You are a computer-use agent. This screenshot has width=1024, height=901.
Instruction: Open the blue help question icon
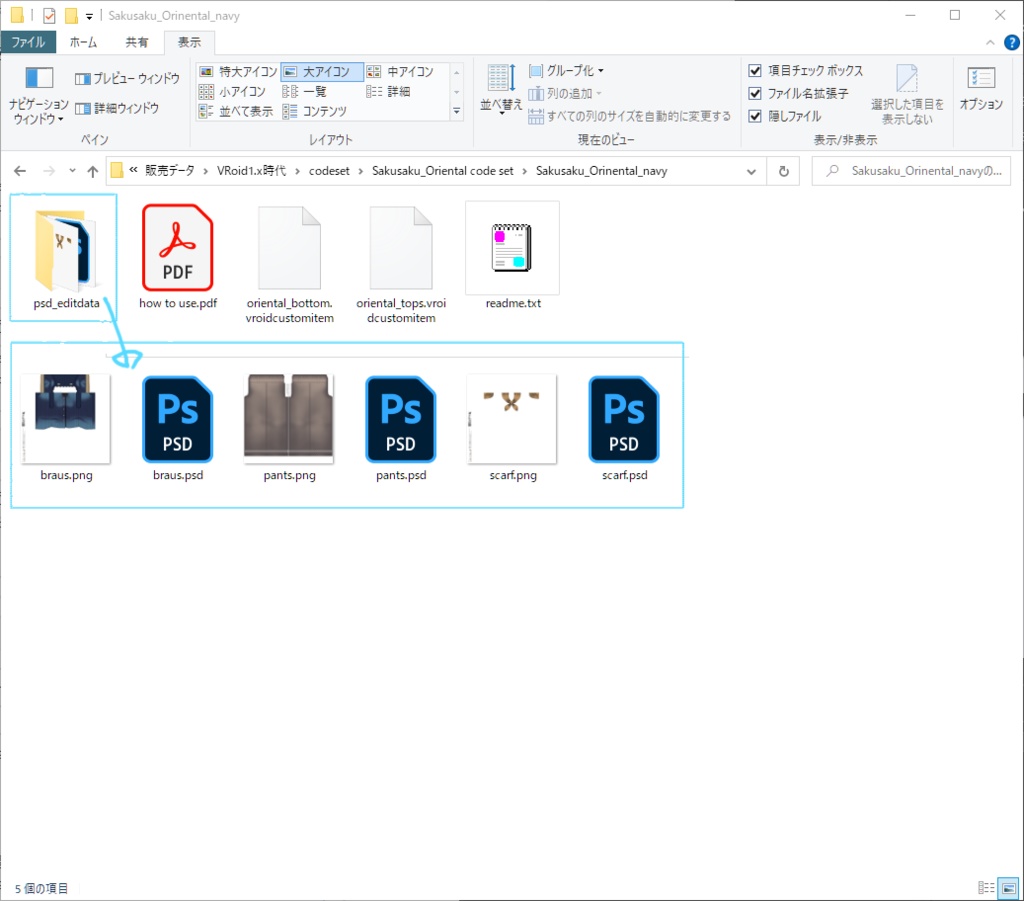(1012, 42)
